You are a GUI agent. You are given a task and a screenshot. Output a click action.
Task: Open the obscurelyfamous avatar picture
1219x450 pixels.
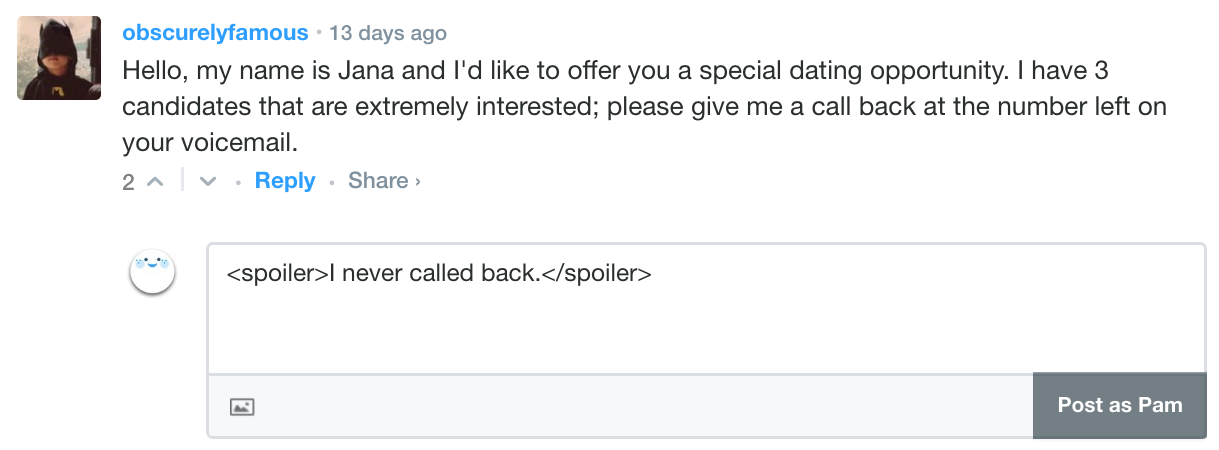[59, 58]
